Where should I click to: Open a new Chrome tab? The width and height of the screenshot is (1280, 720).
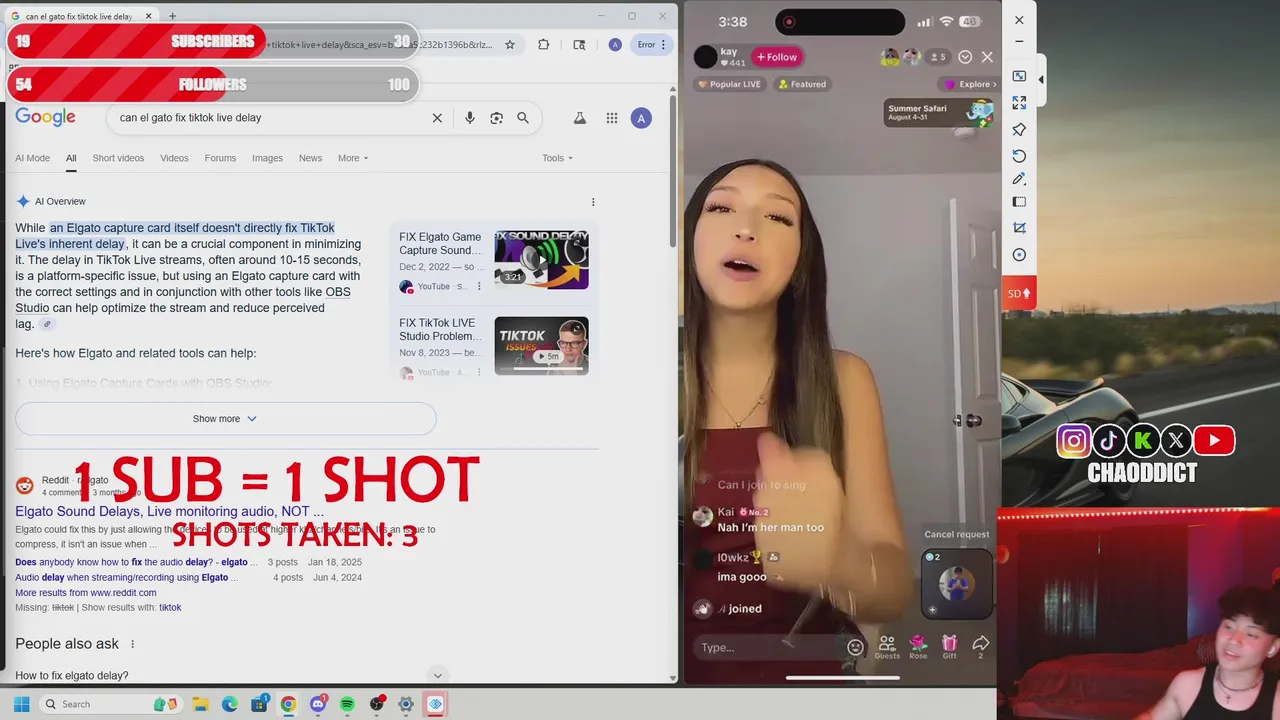pyautogui.click(x=172, y=16)
